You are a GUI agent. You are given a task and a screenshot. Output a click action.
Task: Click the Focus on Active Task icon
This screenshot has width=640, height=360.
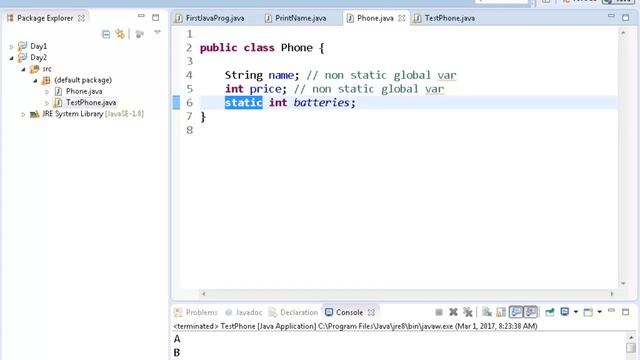click(x=140, y=34)
